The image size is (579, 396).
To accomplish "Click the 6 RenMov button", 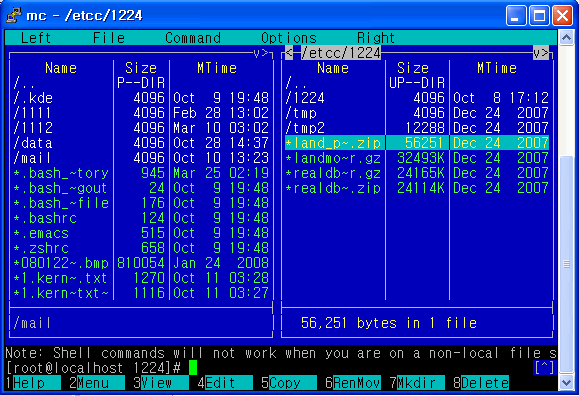I will coord(353,383).
